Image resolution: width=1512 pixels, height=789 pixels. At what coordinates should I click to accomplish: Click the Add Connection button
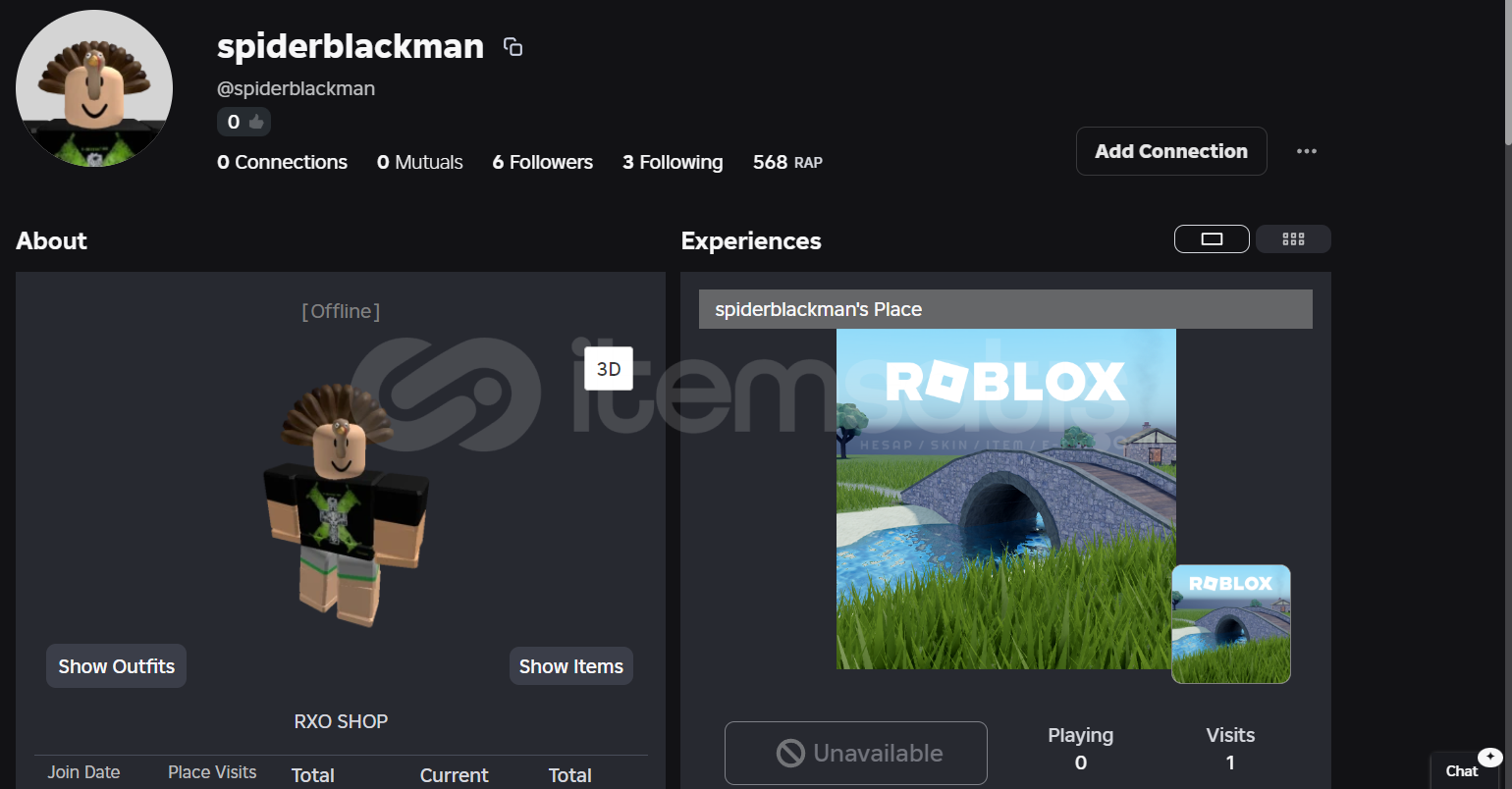(x=1171, y=151)
